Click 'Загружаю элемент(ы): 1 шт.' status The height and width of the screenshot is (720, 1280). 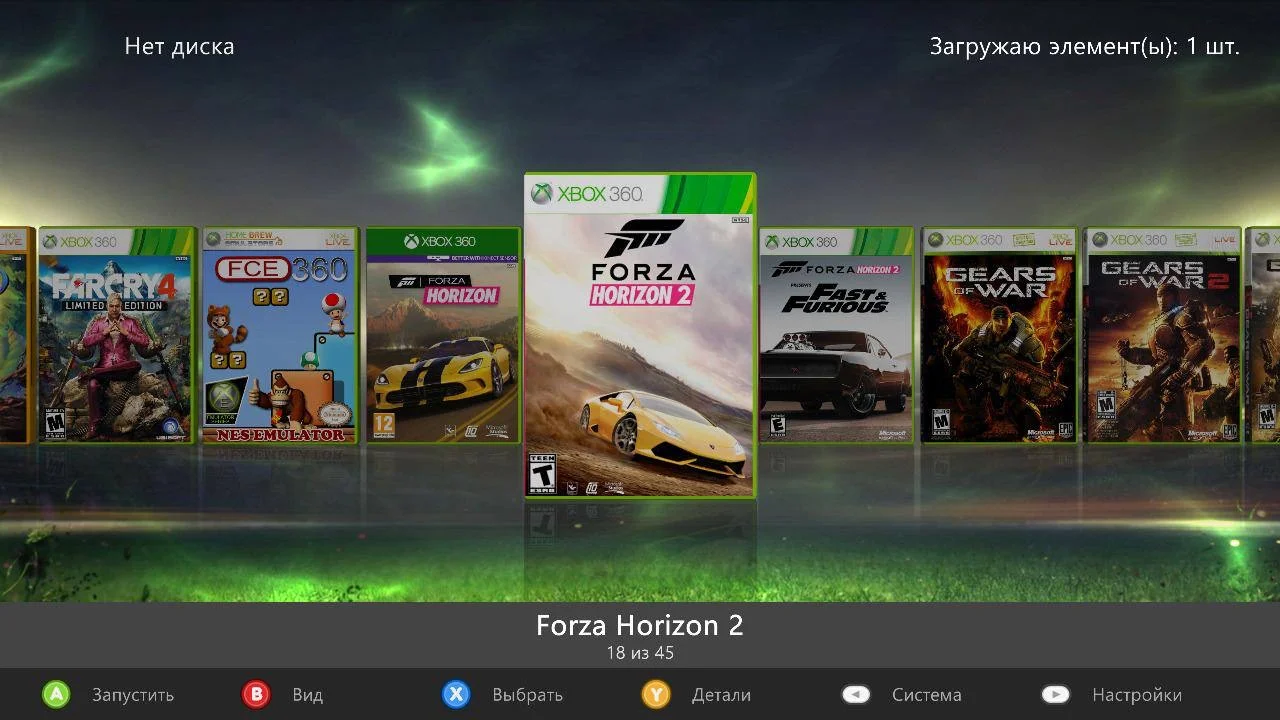point(1085,47)
